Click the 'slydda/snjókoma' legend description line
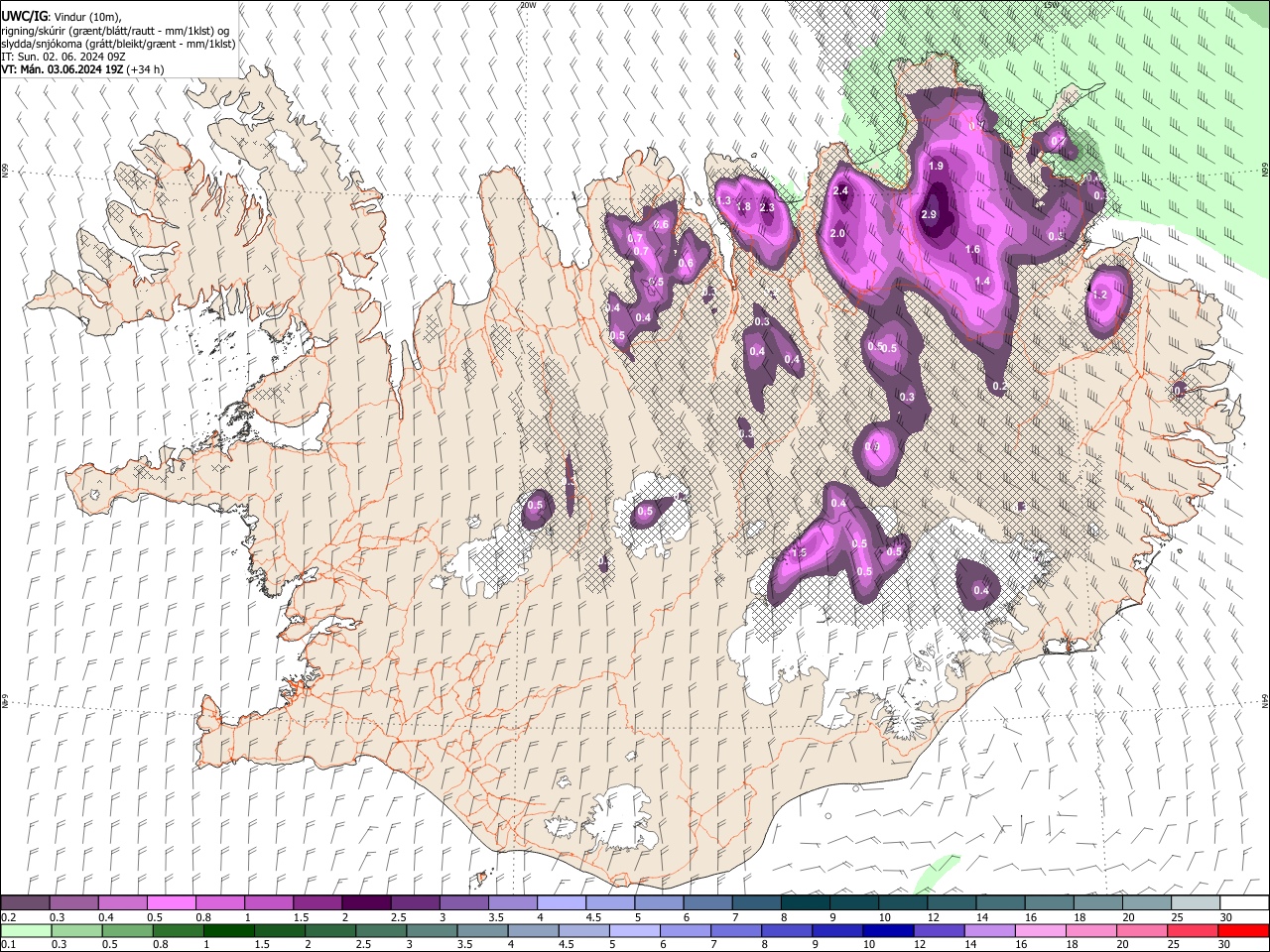Screen dimensions: 1270x952 coord(118,44)
